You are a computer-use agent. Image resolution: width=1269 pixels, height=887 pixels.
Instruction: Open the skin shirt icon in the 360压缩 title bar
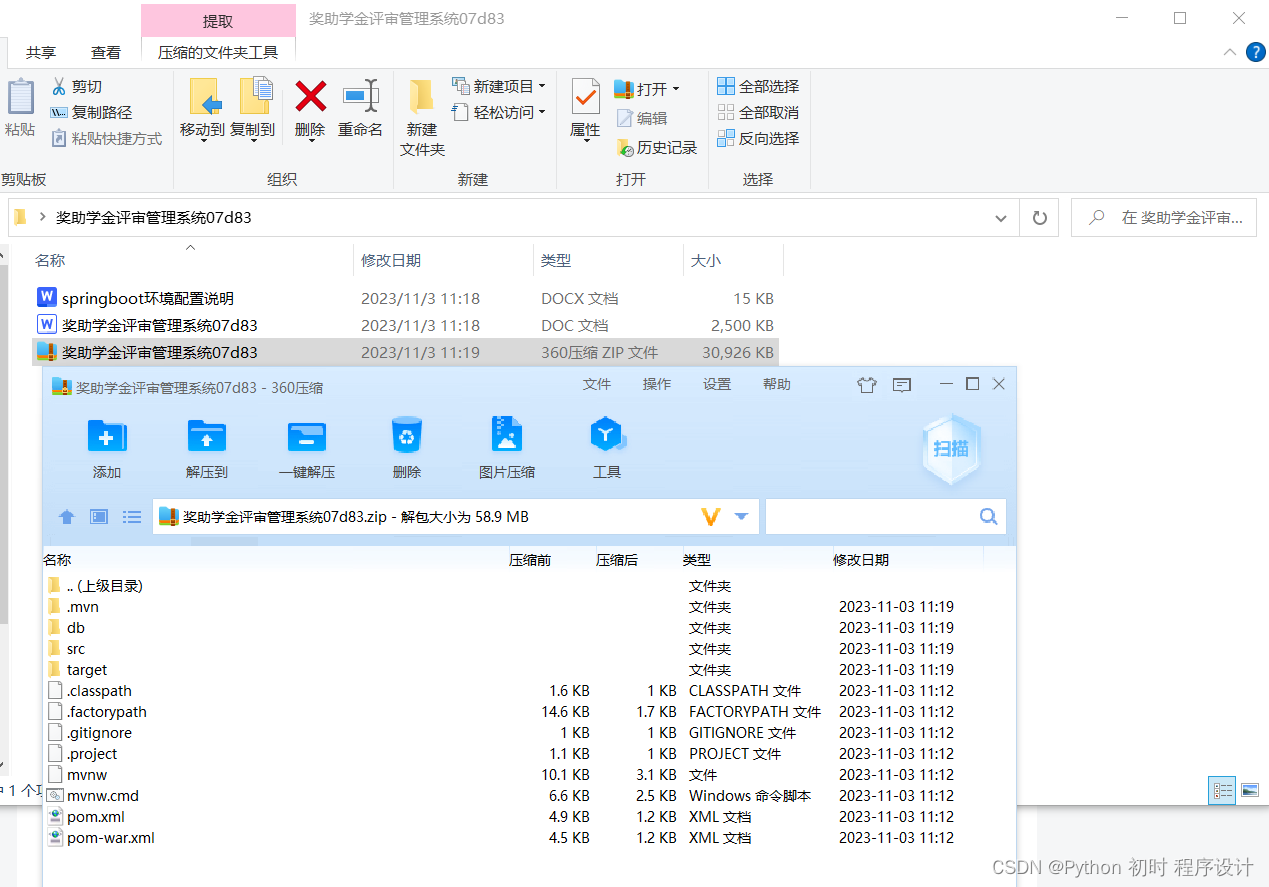tap(867, 385)
